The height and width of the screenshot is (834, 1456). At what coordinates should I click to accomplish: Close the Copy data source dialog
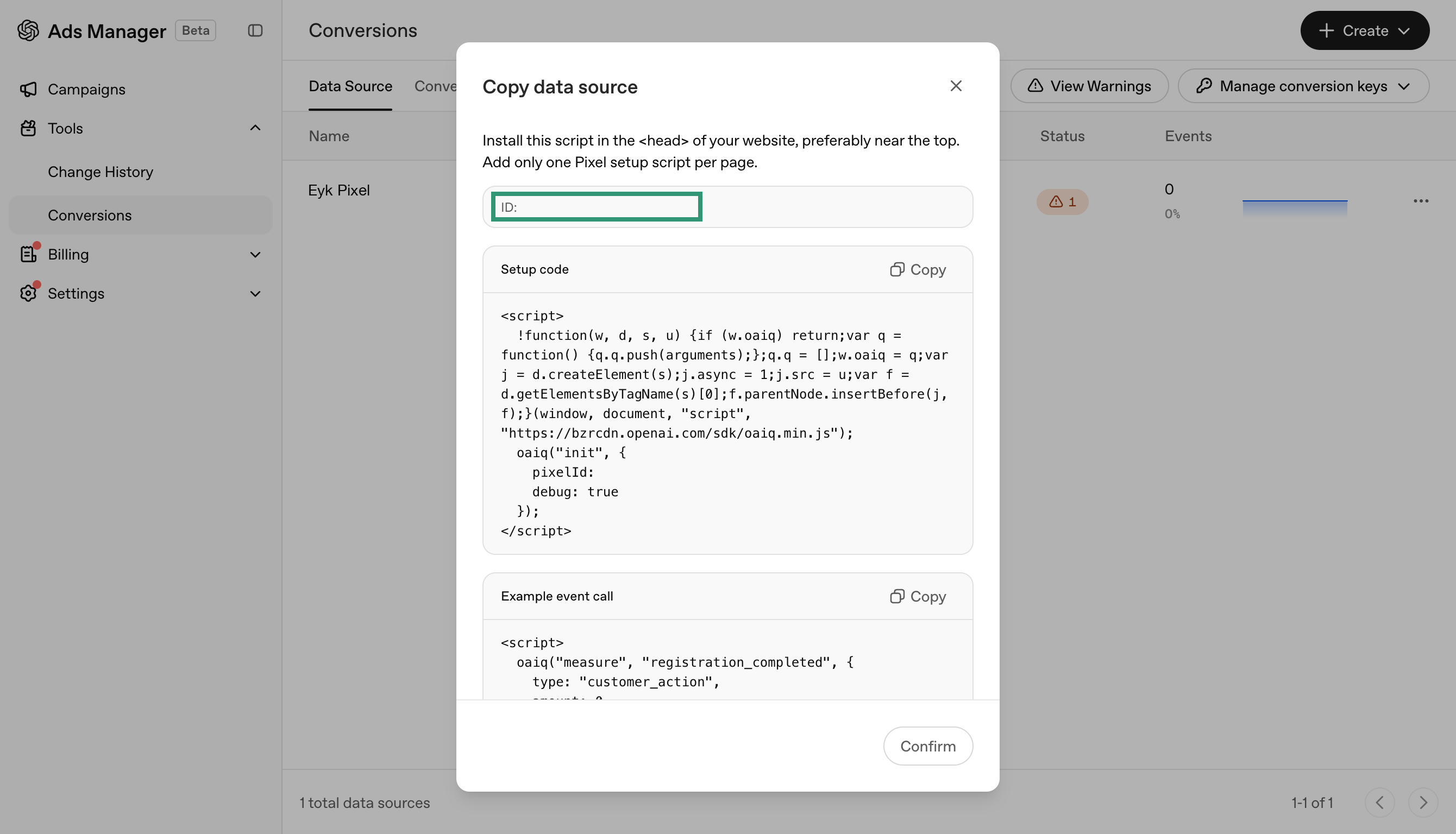click(x=956, y=86)
